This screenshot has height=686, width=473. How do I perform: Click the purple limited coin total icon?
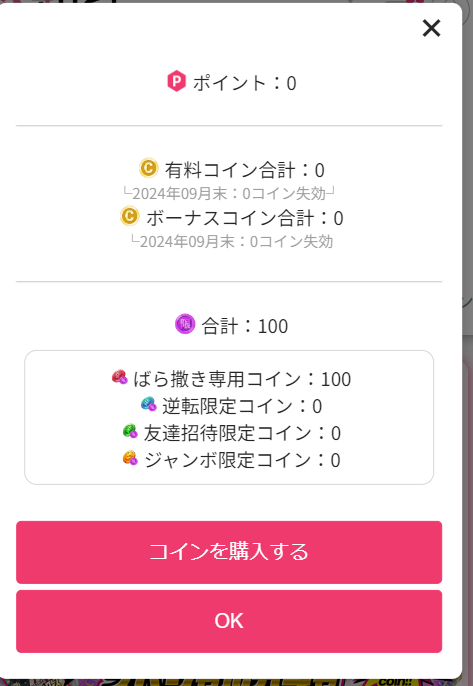point(185,324)
